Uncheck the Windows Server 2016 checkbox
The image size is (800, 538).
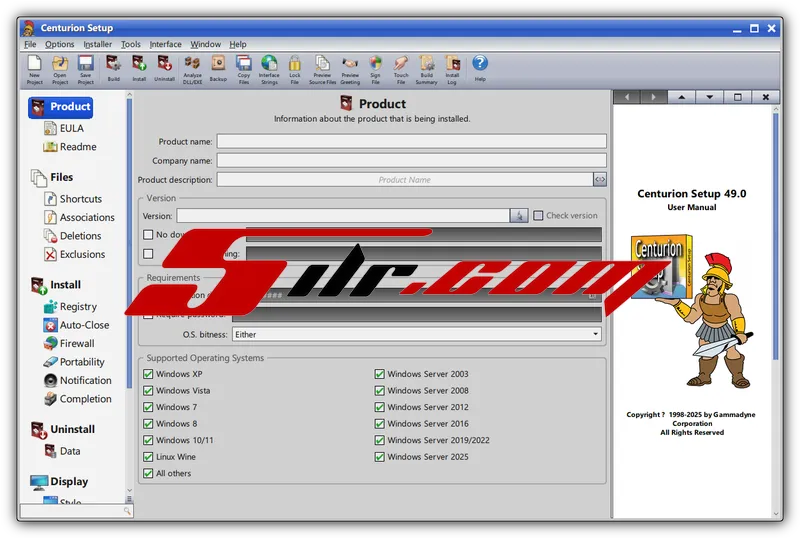click(x=380, y=424)
